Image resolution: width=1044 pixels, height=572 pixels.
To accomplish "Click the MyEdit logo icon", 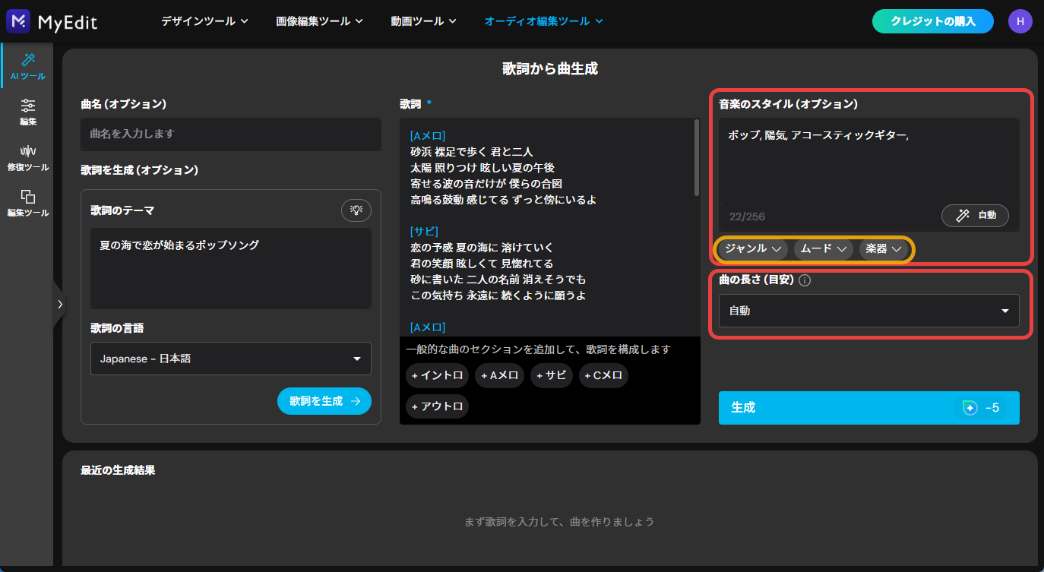I will (x=18, y=21).
